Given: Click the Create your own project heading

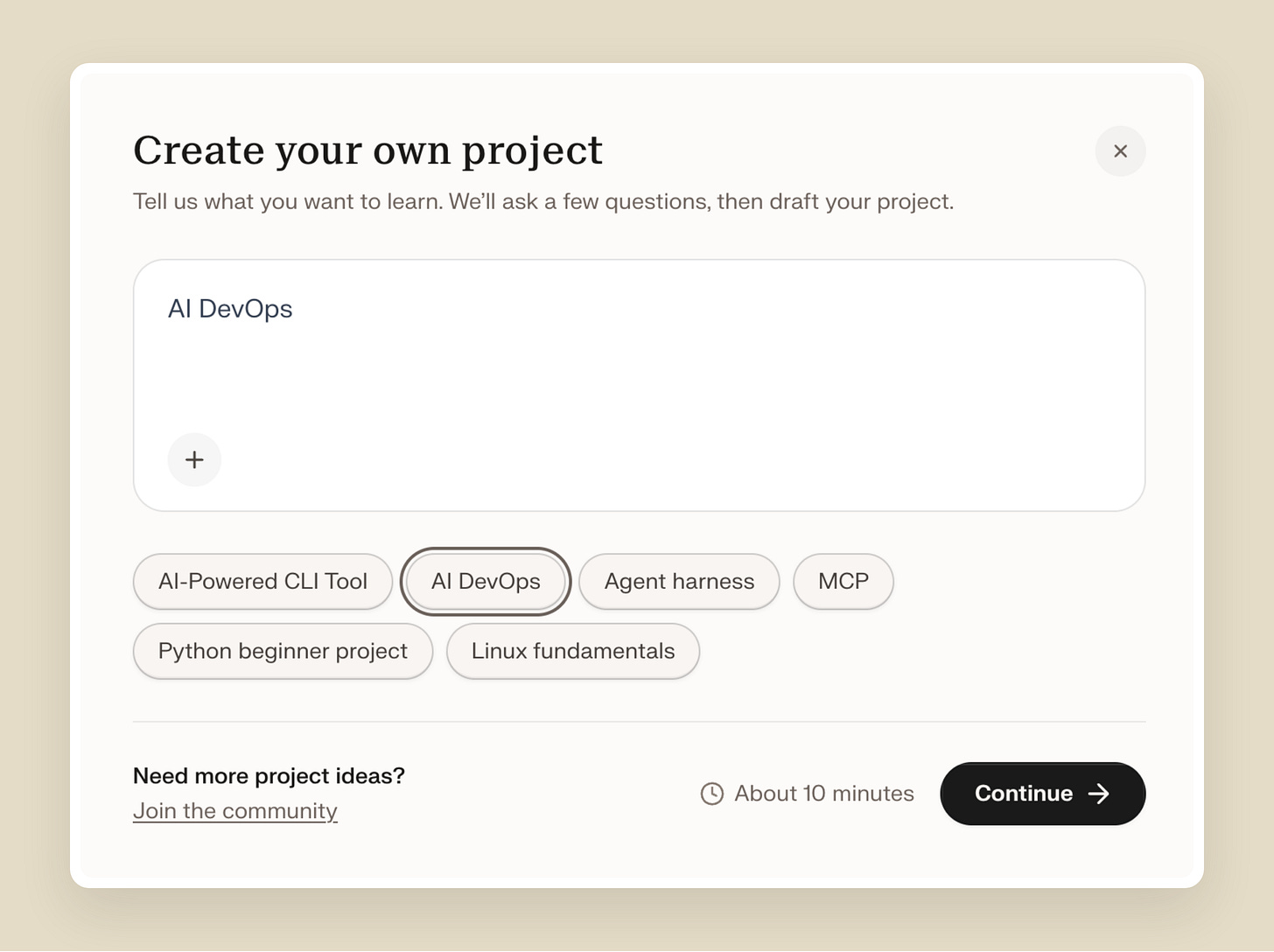Looking at the screenshot, I should coord(367,150).
